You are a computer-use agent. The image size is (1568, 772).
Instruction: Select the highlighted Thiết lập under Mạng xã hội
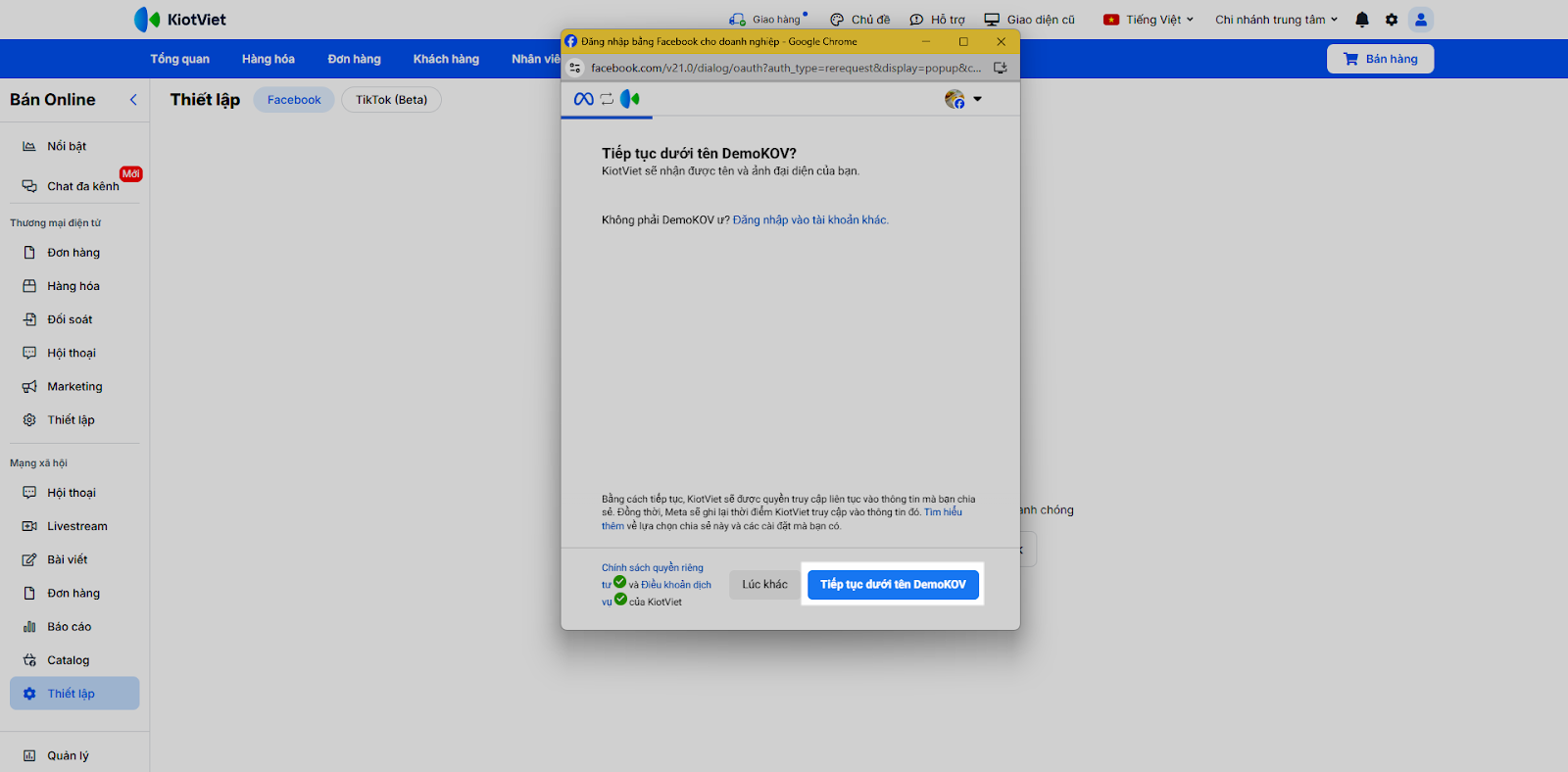click(x=74, y=694)
